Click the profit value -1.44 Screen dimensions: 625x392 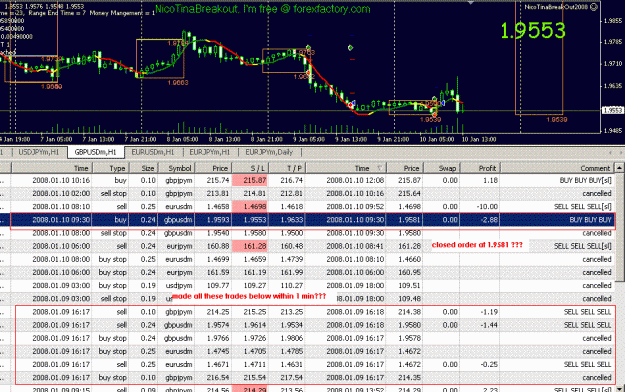pos(489,325)
